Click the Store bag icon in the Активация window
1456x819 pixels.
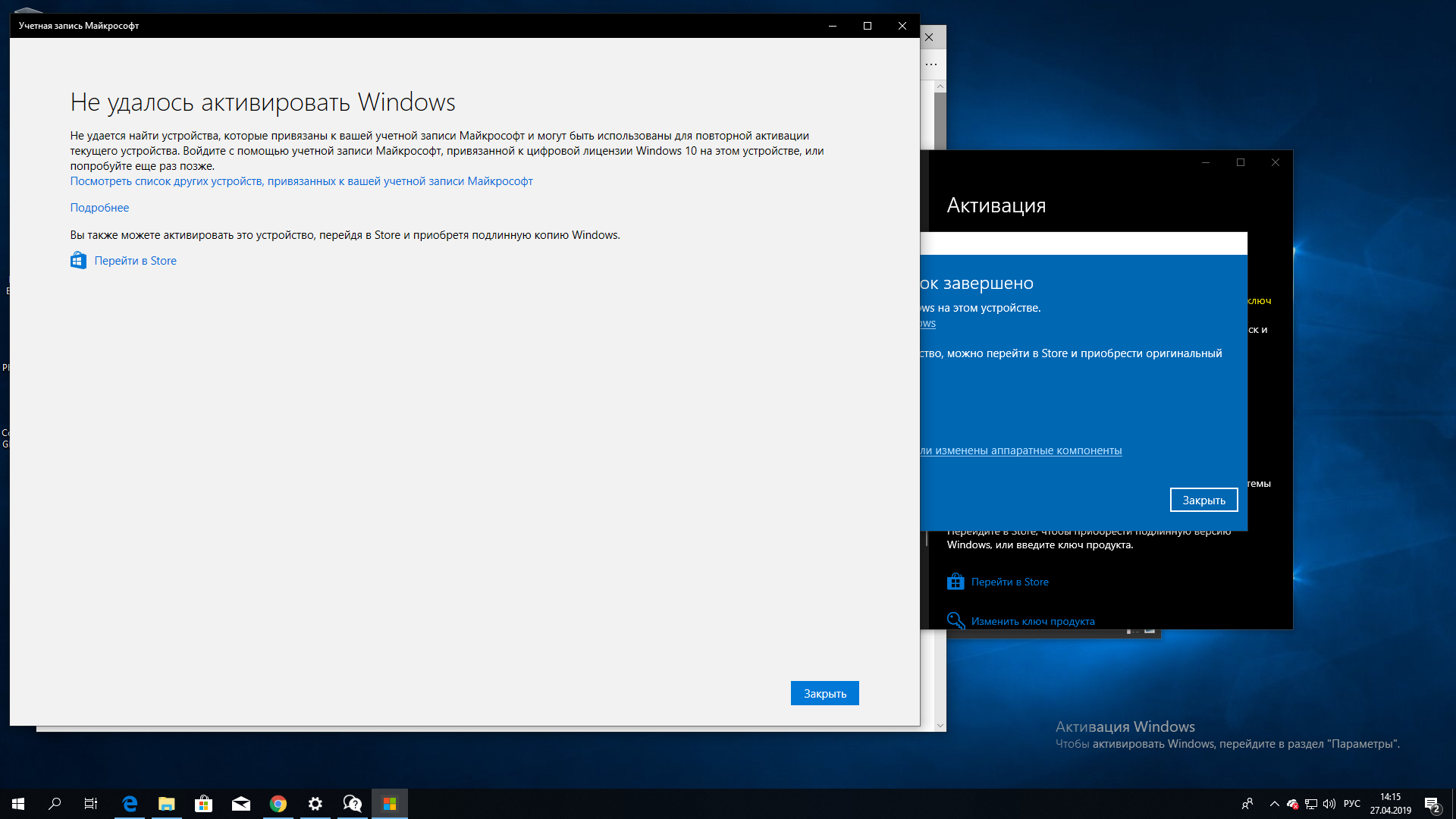click(955, 582)
